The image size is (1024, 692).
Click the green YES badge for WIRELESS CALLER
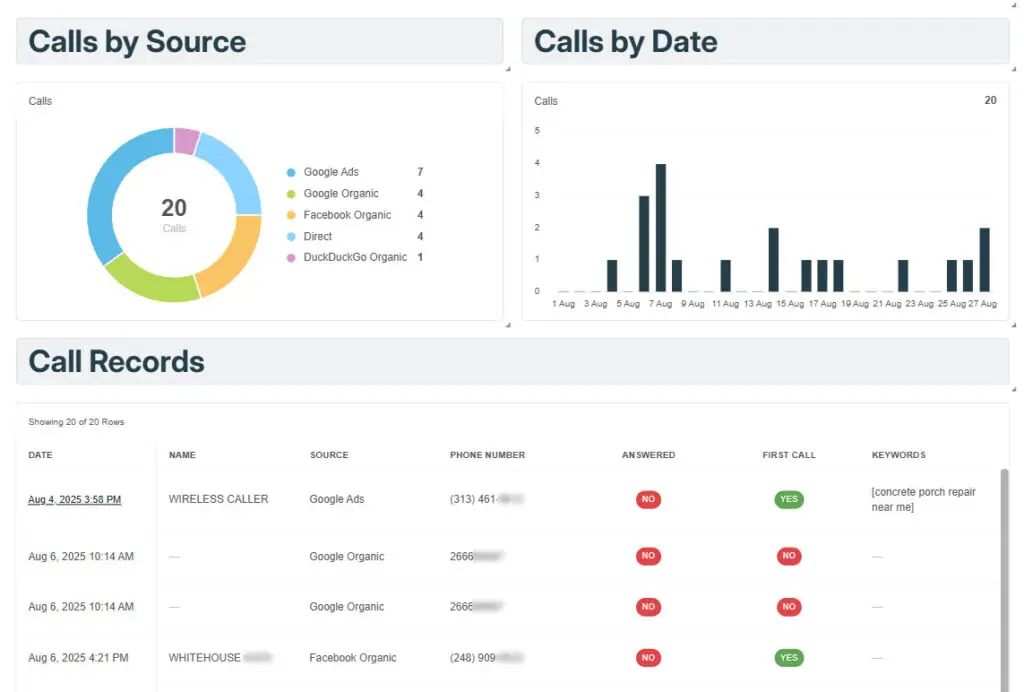[788, 499]
